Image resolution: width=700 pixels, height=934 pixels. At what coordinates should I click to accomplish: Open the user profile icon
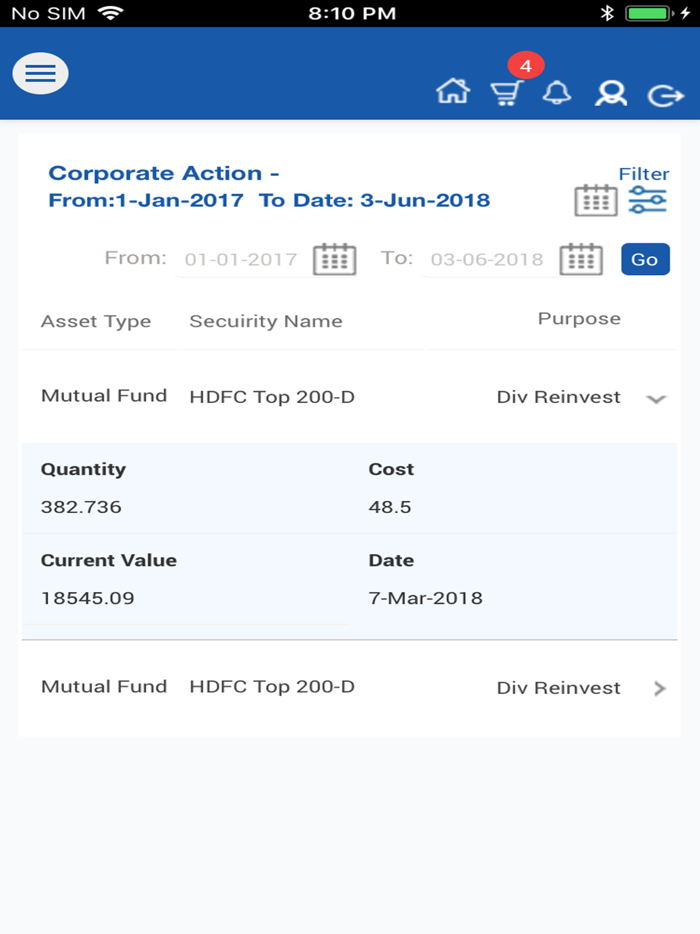tap(611, 93)
